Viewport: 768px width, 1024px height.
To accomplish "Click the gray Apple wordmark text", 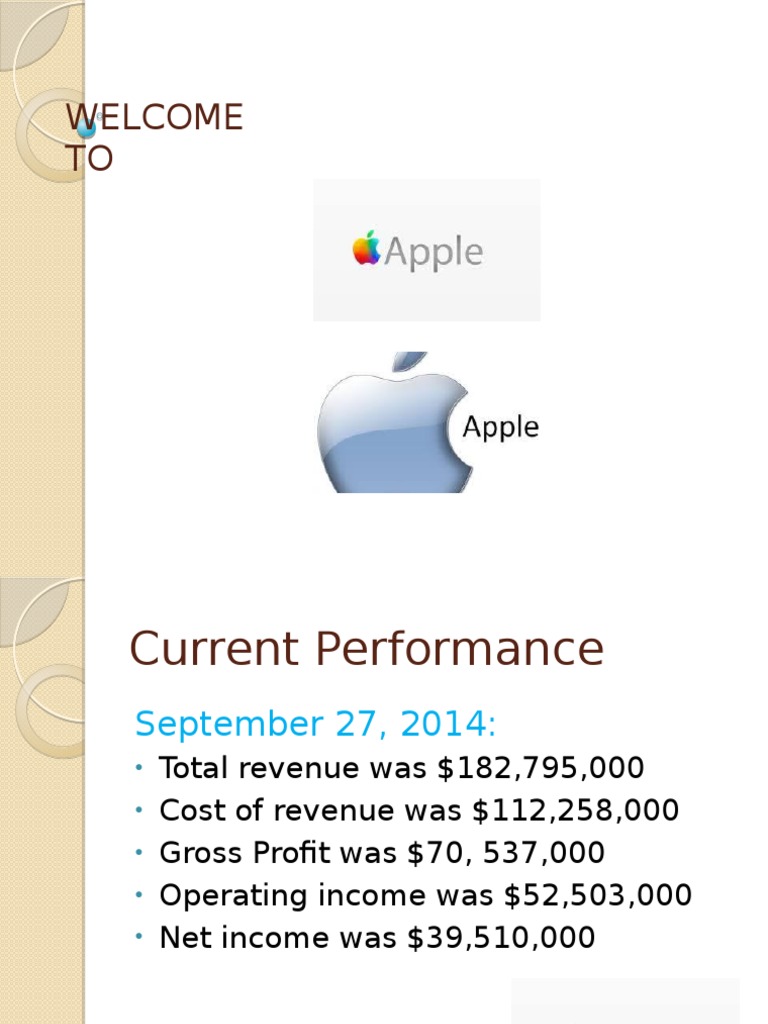I will pyautogui.click(x=433, y=252).
